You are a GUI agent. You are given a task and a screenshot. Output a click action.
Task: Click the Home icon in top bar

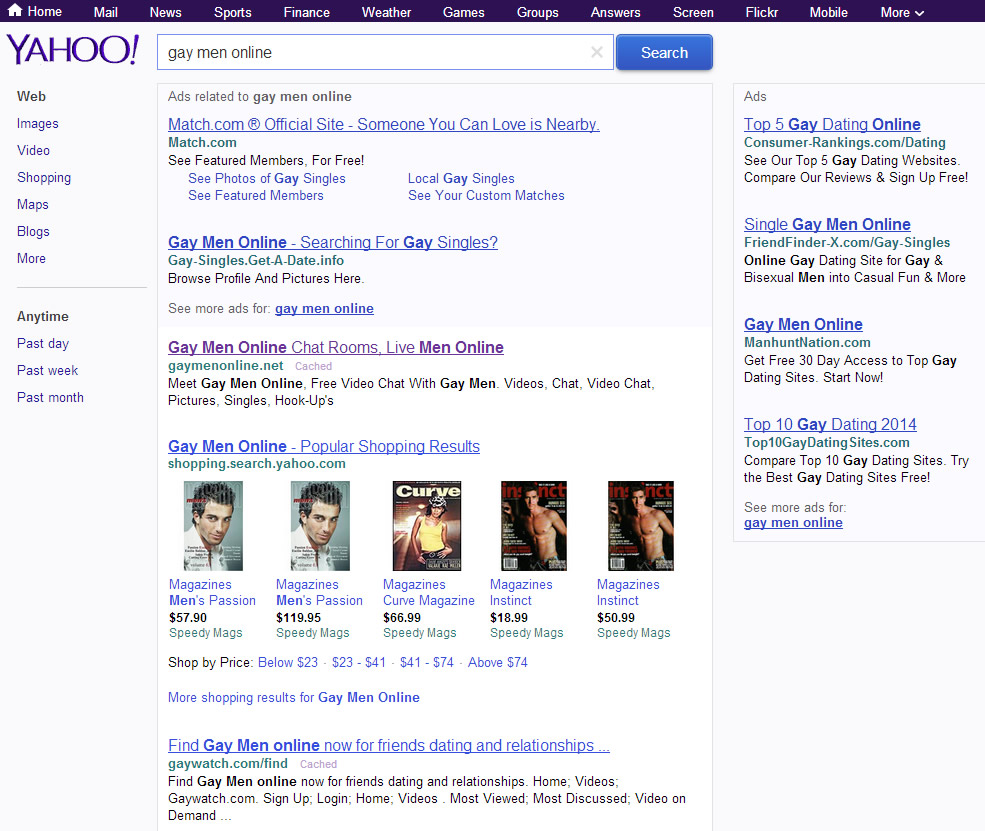tap(15, 11)
